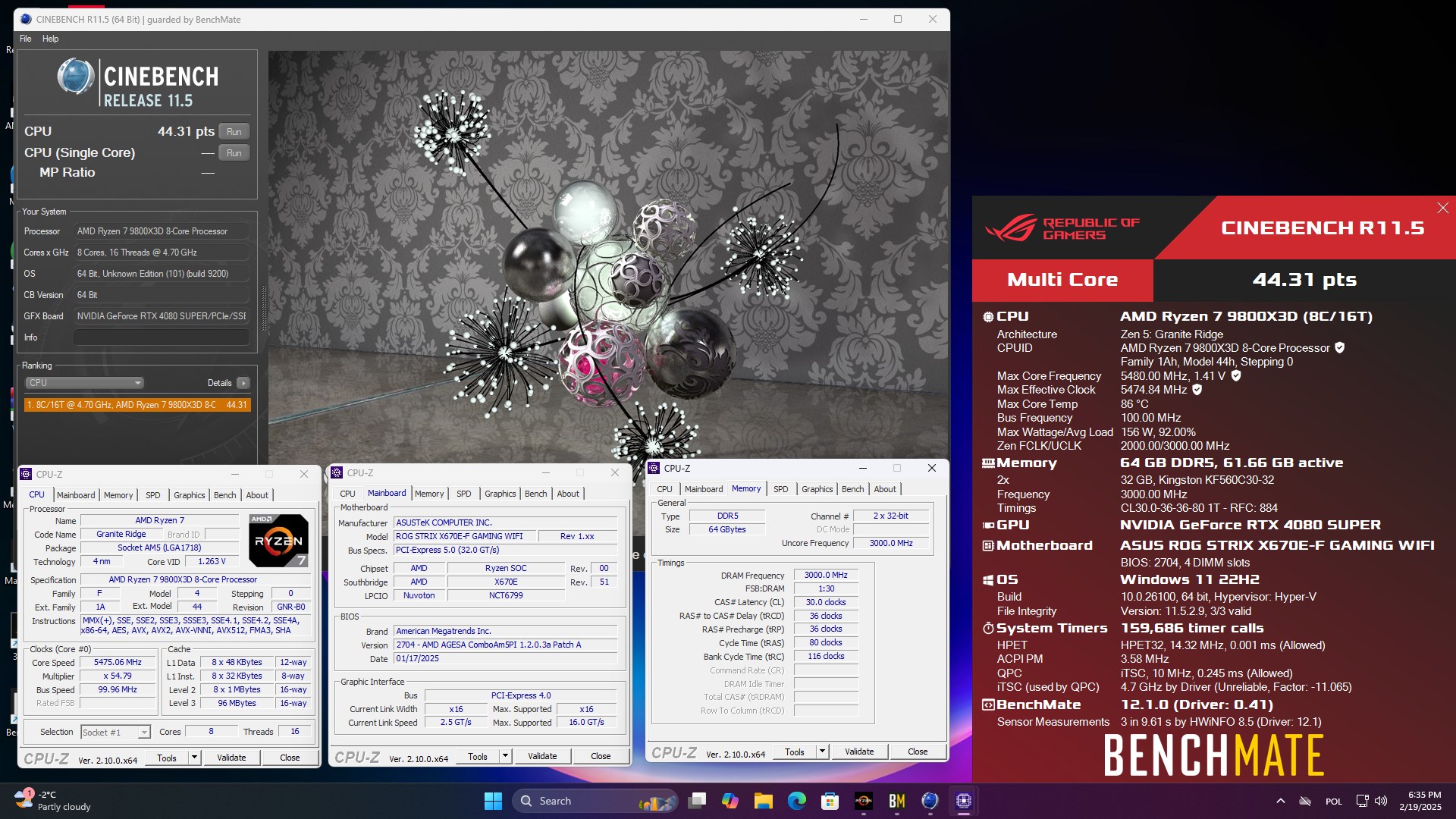
Task: Open the weather widget on taskbar
Action: 53,801
